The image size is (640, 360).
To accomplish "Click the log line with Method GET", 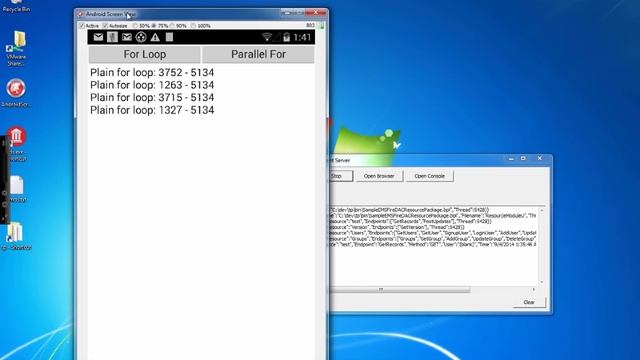I will (433, 244).
